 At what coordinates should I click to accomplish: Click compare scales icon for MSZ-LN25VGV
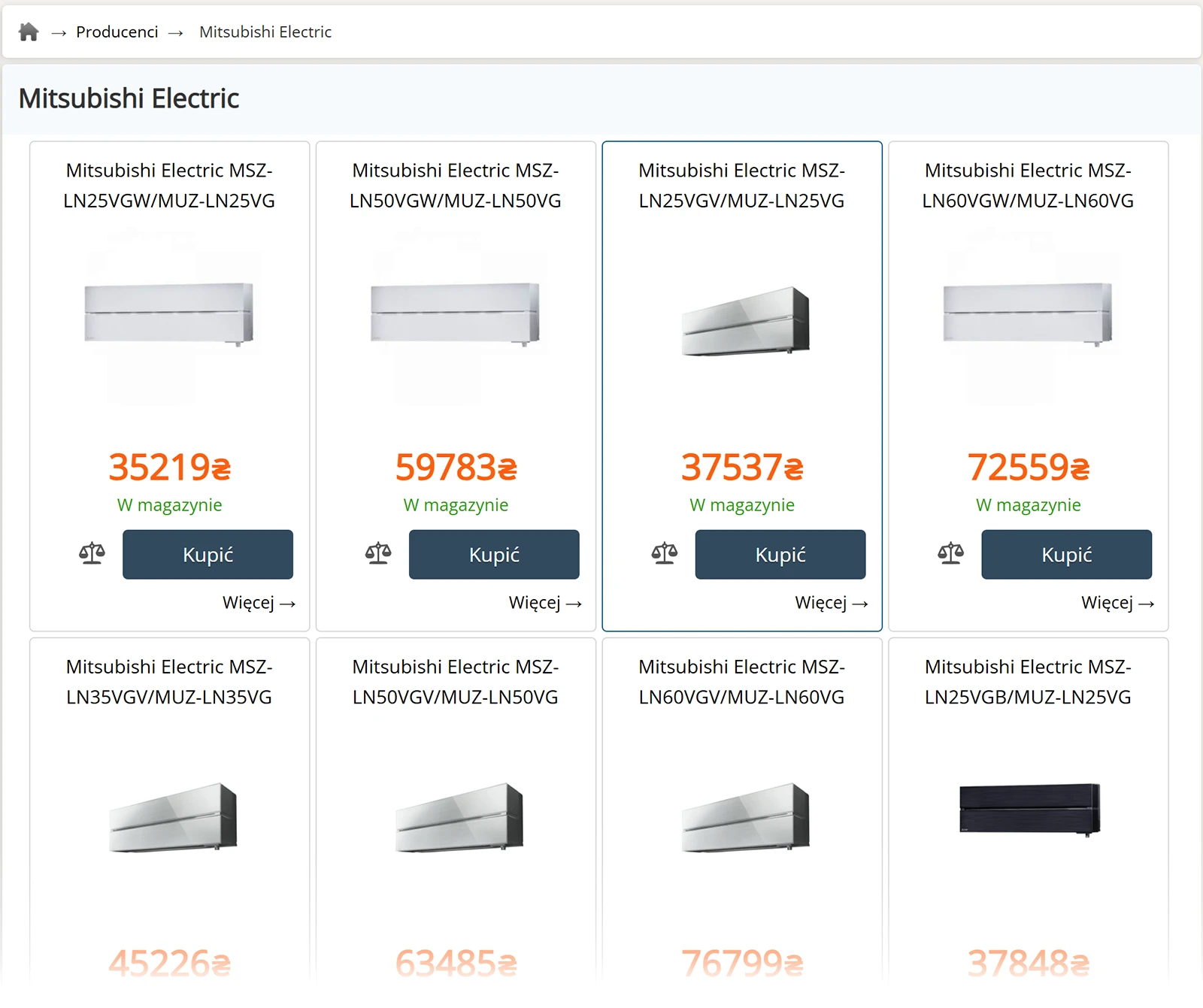point(665,554)
